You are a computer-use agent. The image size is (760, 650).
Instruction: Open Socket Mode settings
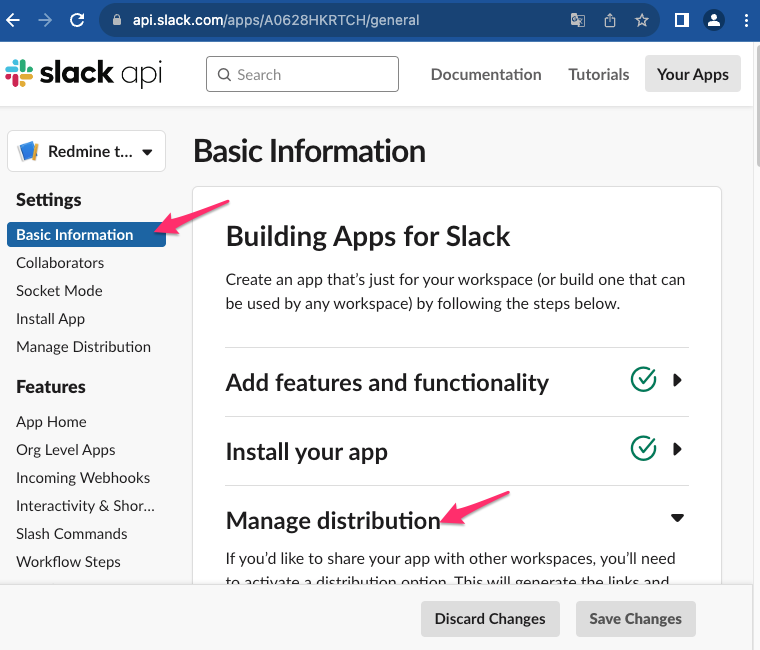59,291
